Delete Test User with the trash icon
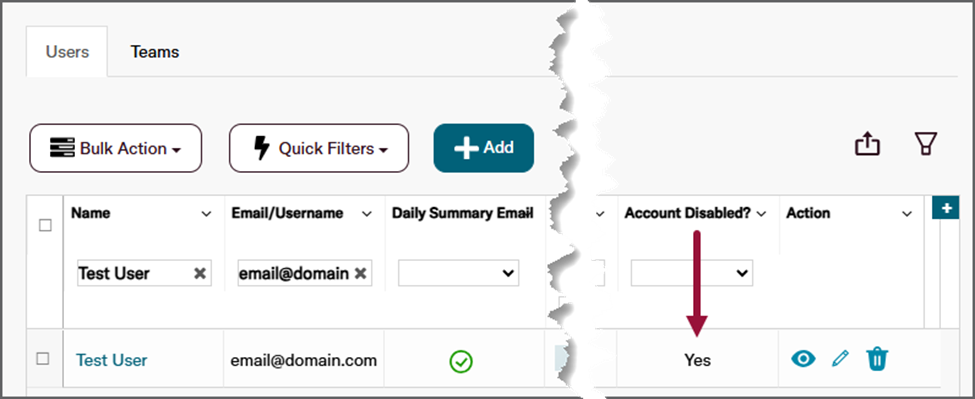This screenshot has width=975, height=399. click(x=877, y=359)
